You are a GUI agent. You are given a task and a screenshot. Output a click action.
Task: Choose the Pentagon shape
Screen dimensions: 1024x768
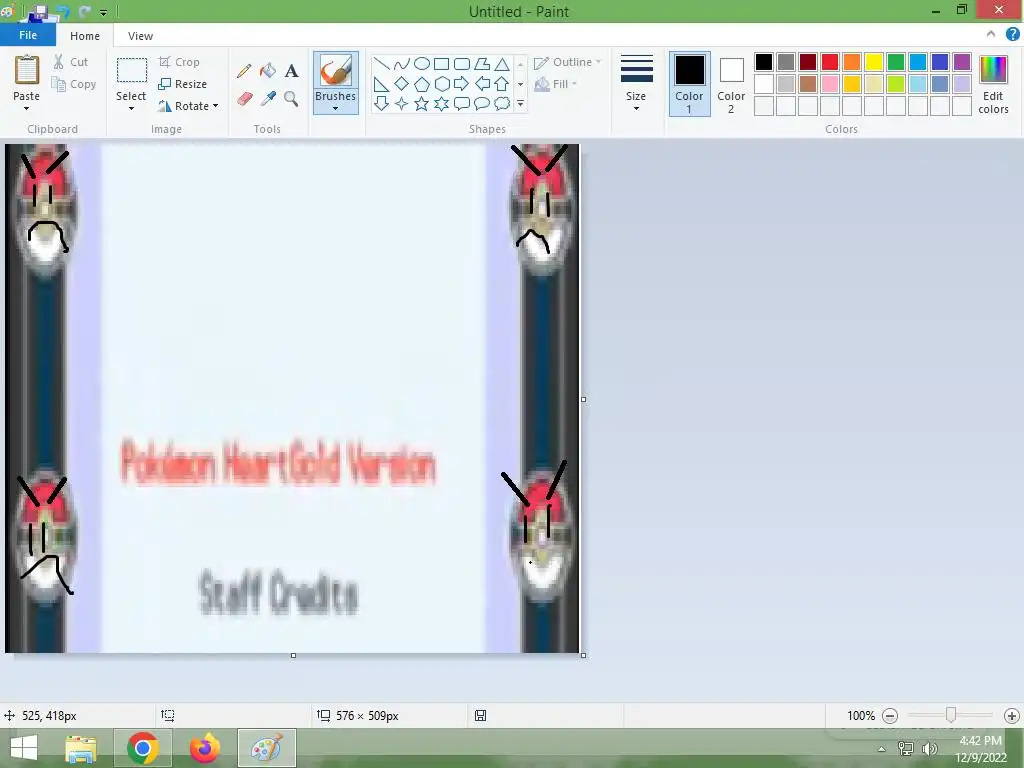[x=422, y=84]
